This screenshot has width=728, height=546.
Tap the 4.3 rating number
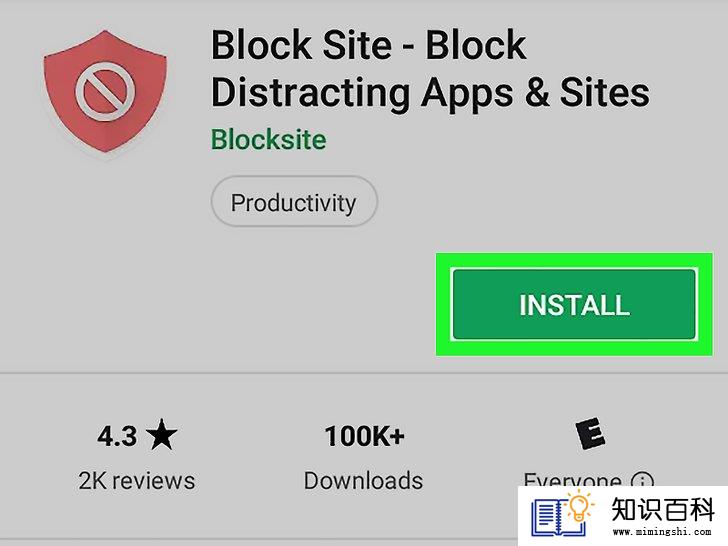117,436
